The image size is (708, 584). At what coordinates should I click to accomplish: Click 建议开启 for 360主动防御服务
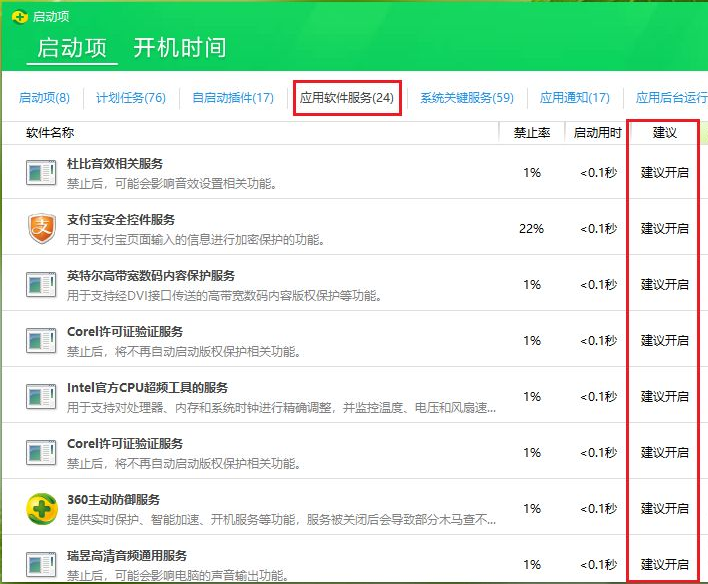664,509
